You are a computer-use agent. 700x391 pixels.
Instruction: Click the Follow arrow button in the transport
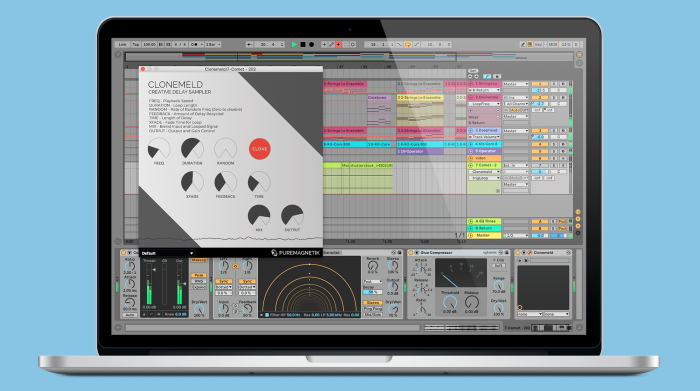click(250, 45)
